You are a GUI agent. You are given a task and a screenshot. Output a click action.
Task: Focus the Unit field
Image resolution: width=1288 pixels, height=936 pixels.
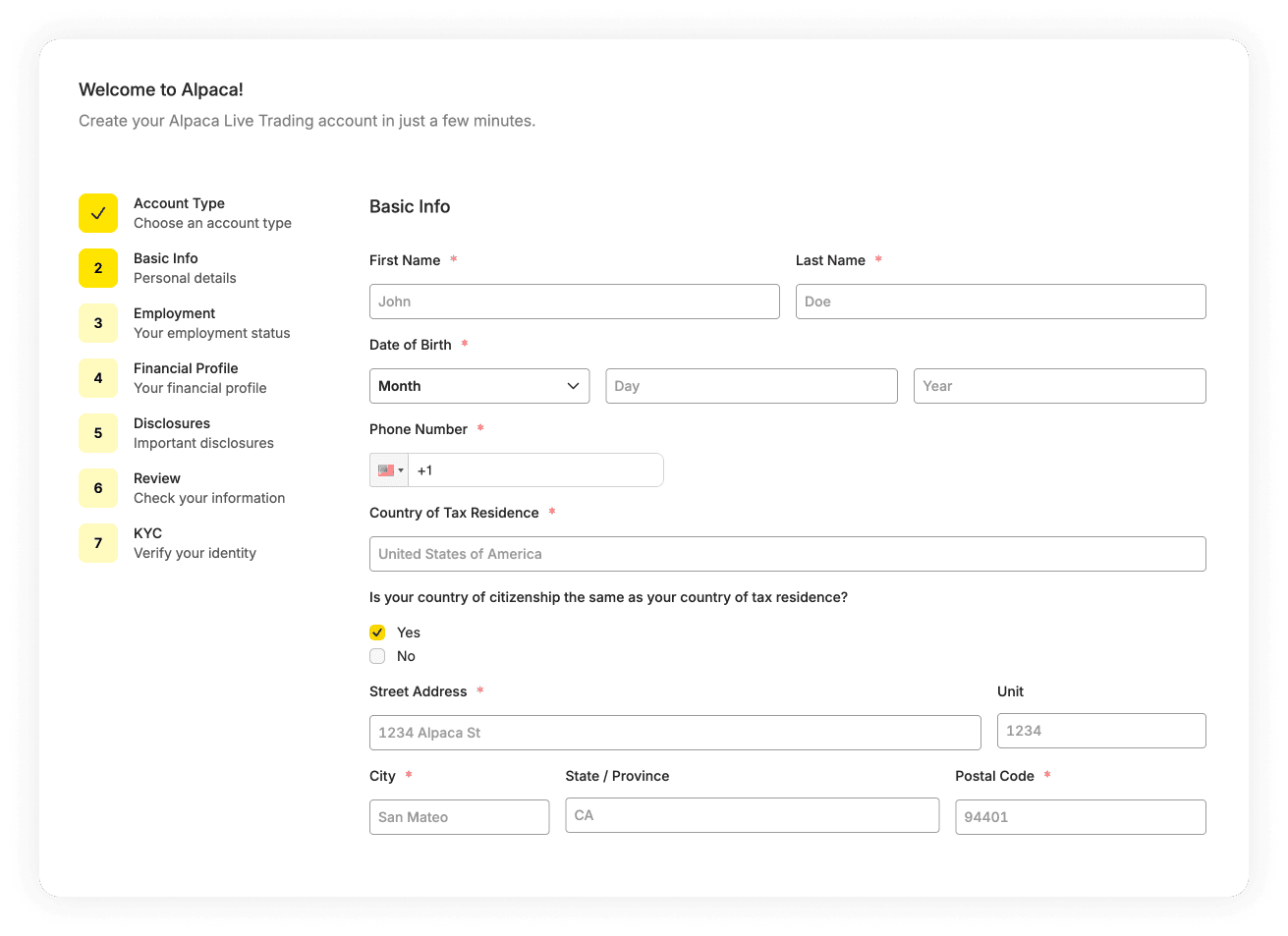click(1101, 731)
